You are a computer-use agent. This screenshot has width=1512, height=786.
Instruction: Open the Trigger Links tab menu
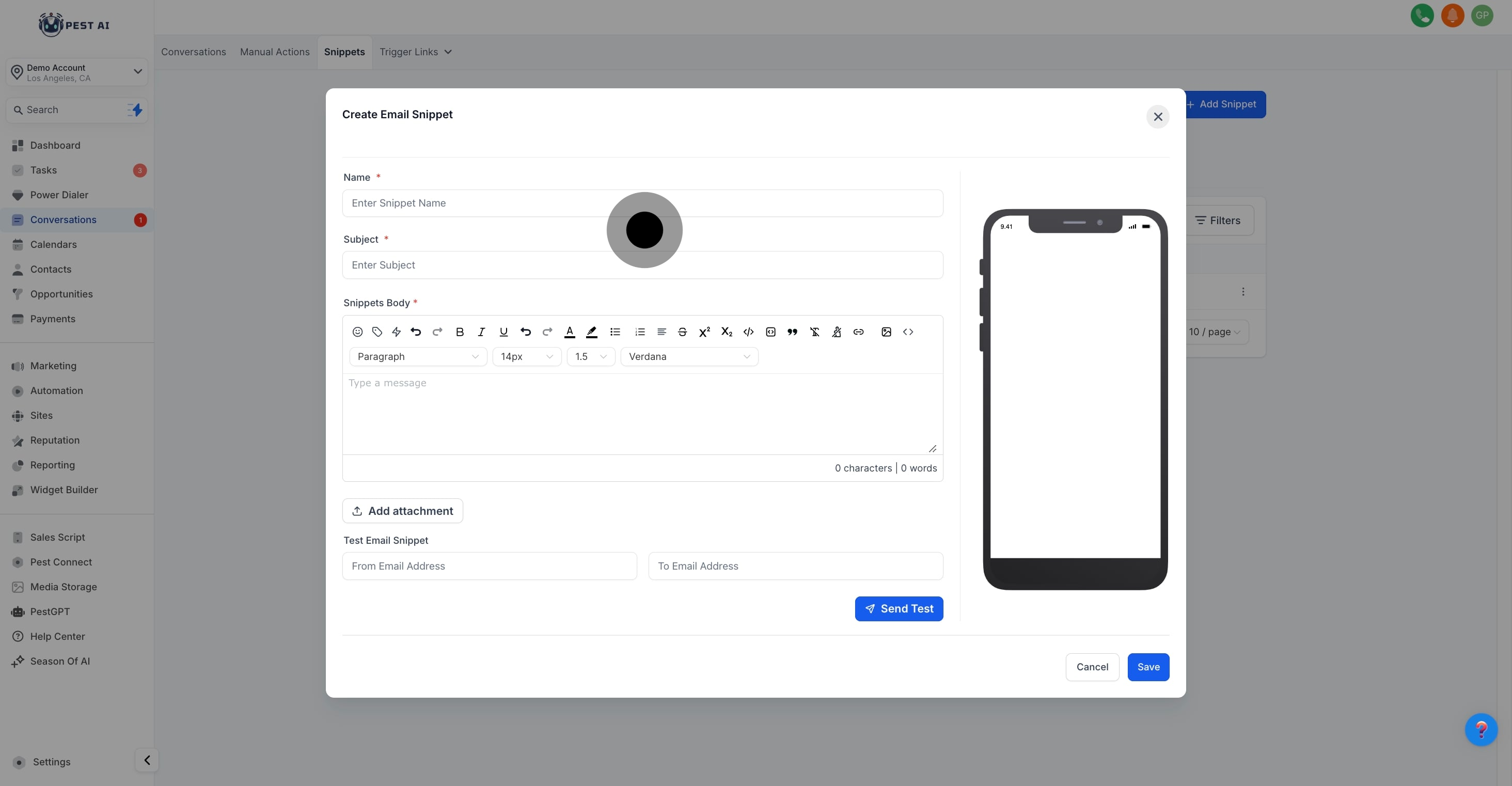pos(415,52)
